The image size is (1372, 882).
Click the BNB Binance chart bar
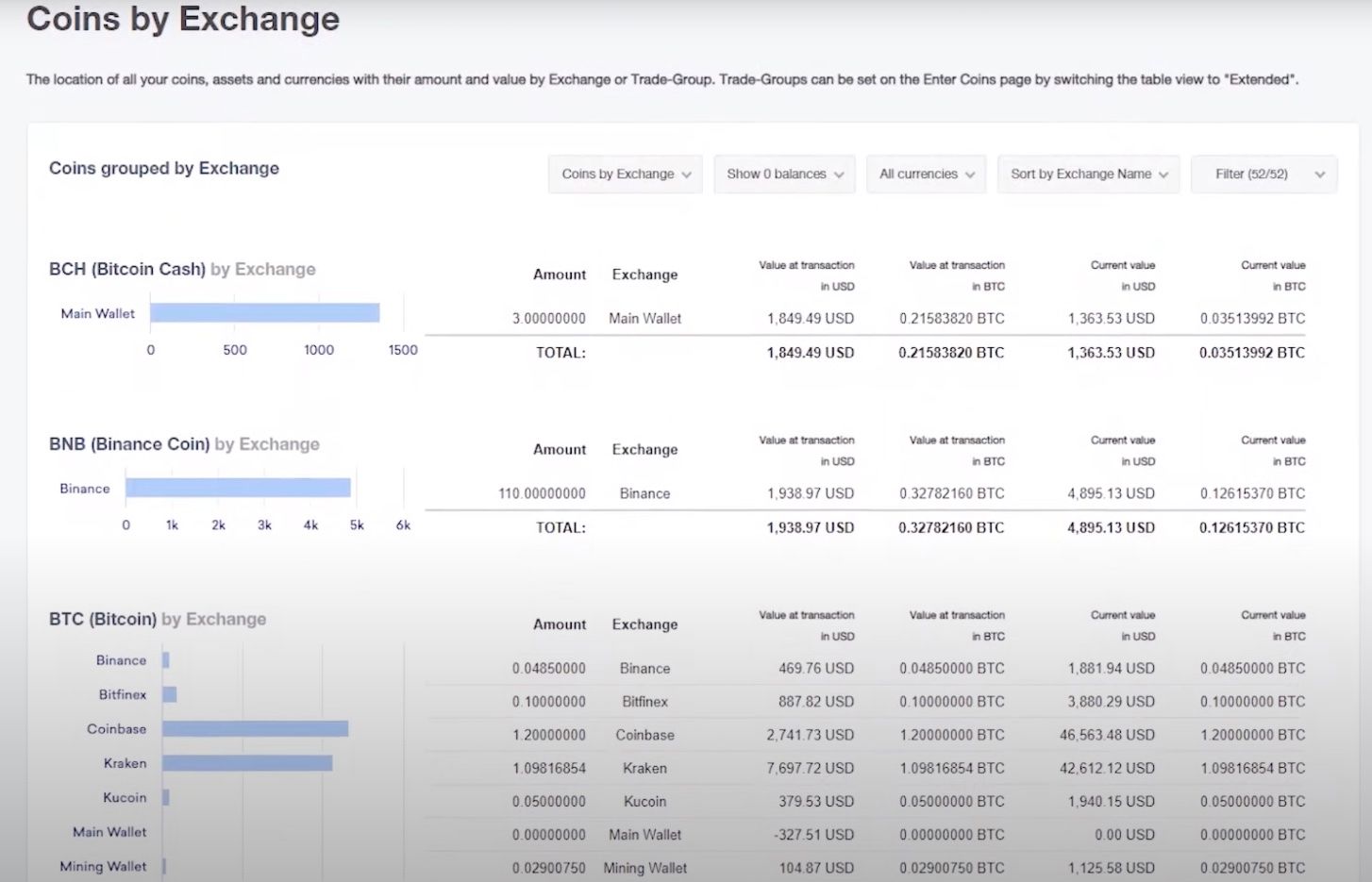coord(238,488)
